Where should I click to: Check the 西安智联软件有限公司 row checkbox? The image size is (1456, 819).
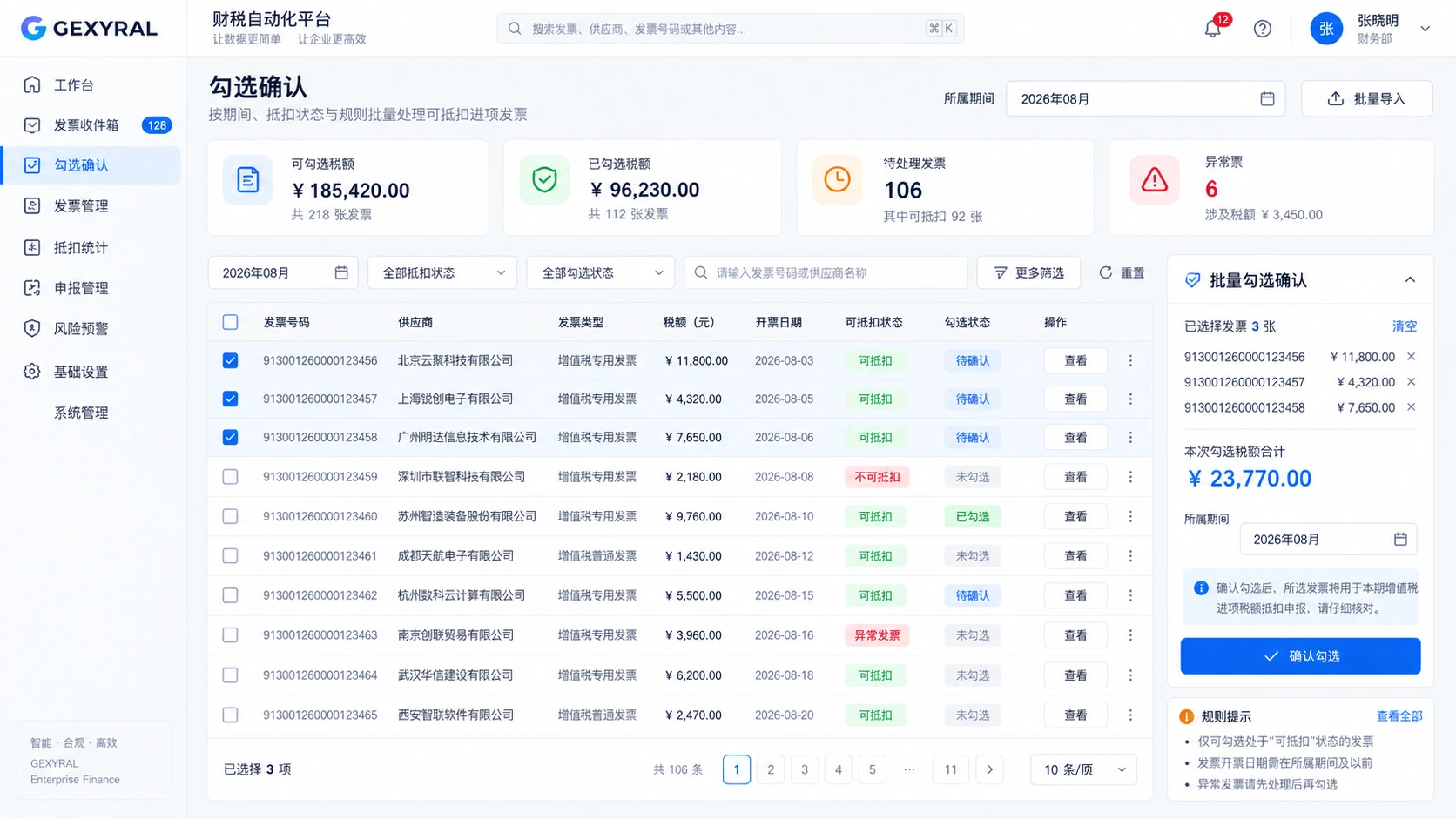(x=230, y=715)
